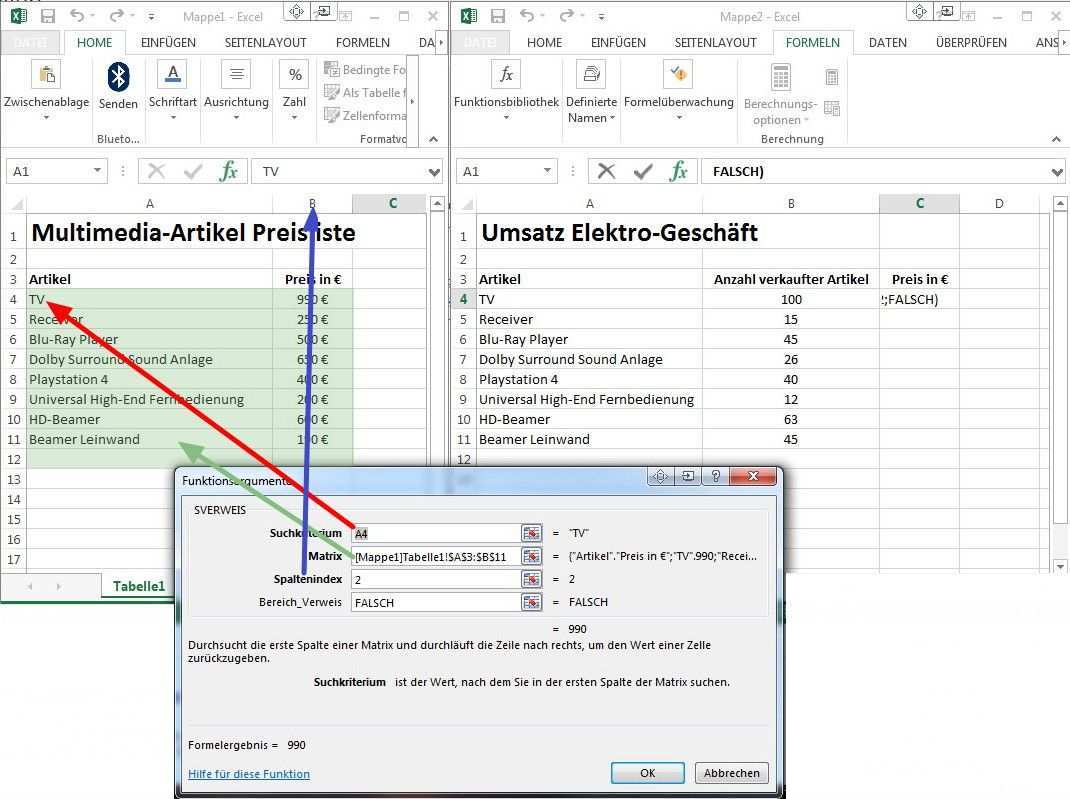
Task: Click into the Spaltenindex input field
Action: (x=435, y=580)
